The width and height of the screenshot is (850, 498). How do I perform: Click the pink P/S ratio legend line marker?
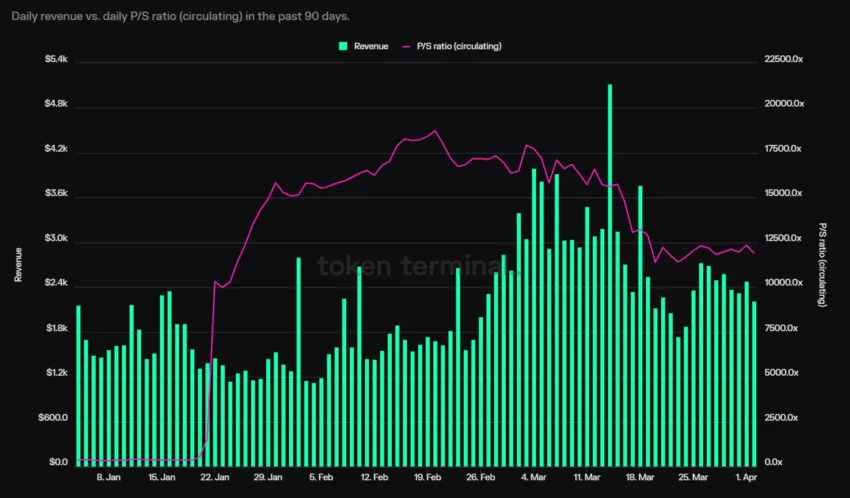[x=406, y=46]
